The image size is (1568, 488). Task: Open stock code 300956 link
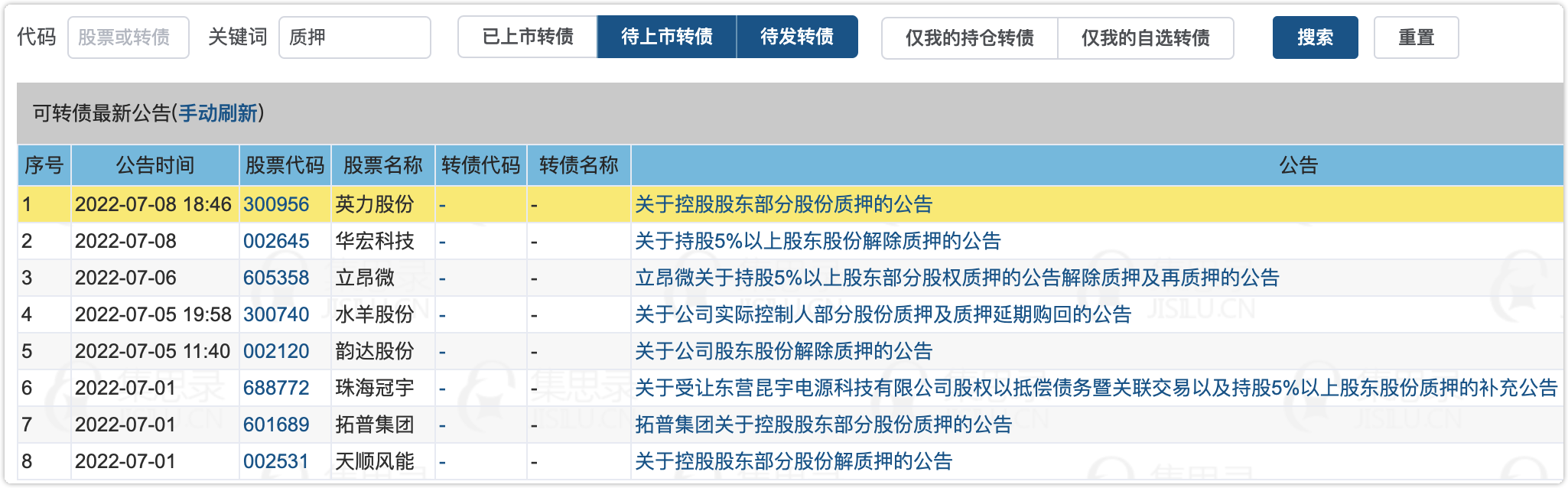coord(276,204)
